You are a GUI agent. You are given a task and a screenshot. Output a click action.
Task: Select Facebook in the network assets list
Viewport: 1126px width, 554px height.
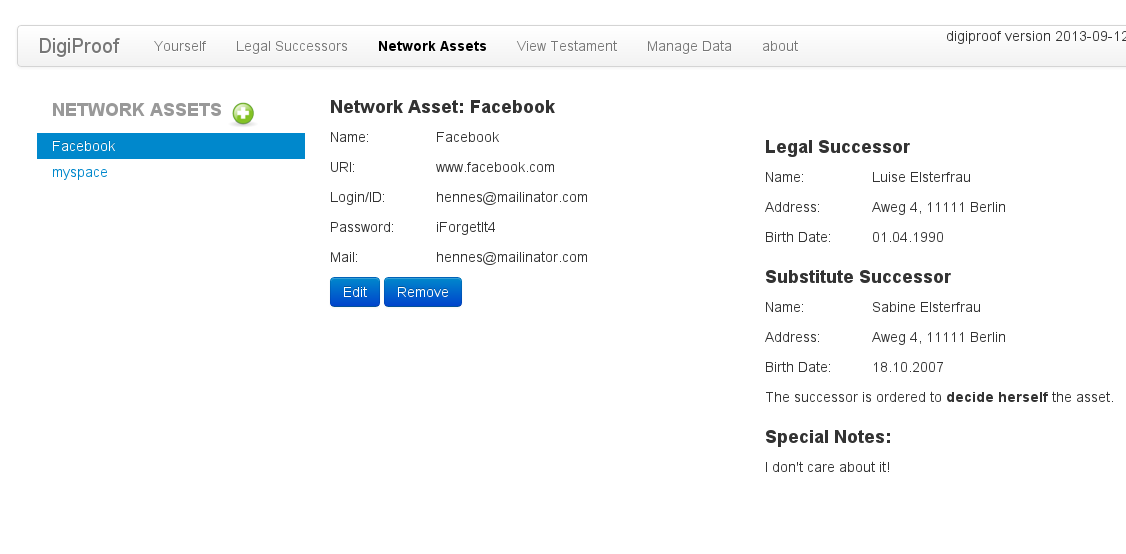click(x=84, y=146)
